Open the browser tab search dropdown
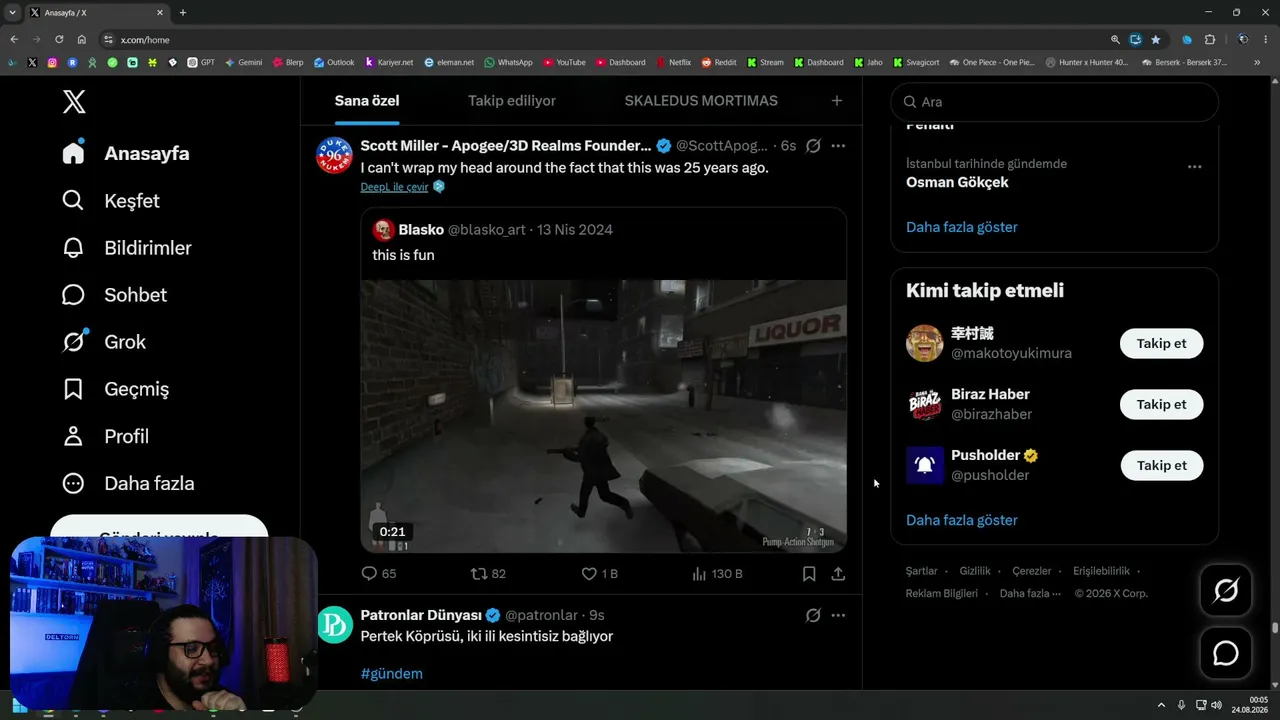Viewport: 1280px width, 720px height. [x=12, y=13]
